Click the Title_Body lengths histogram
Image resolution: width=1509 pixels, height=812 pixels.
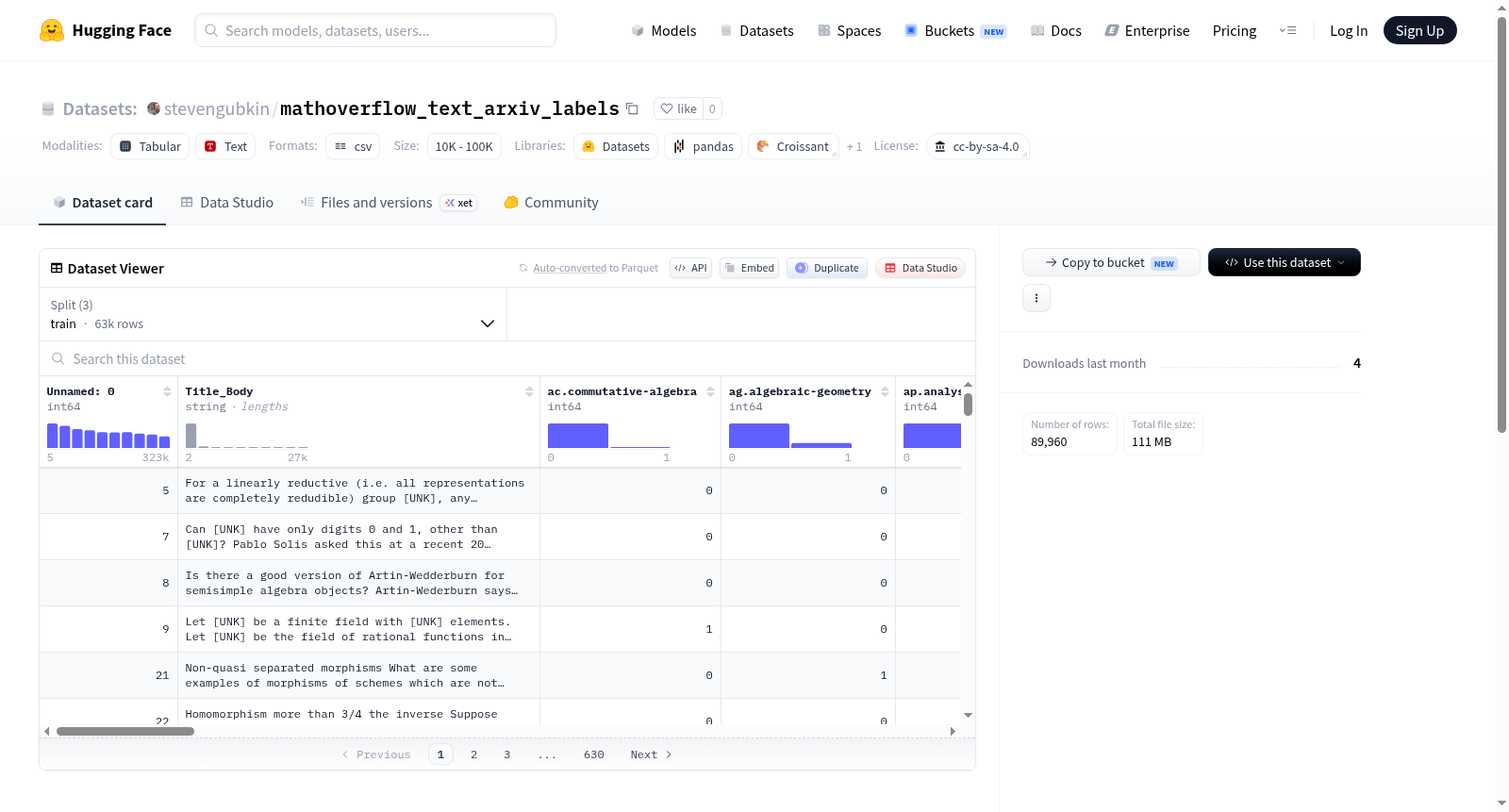[247, 436]
